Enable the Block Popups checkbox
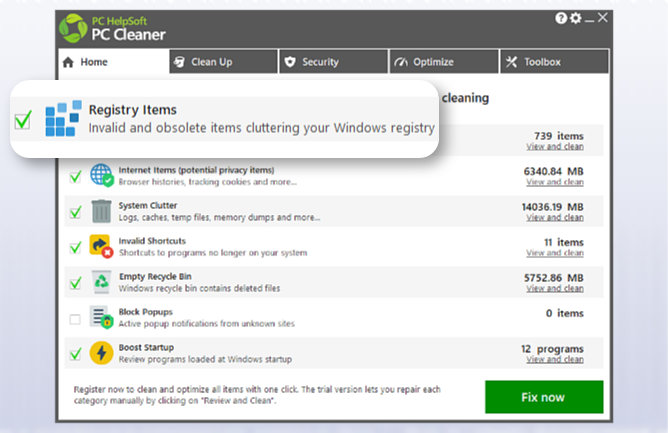The height and width of the screenshot is (433, 668). (x=75, y=319)
